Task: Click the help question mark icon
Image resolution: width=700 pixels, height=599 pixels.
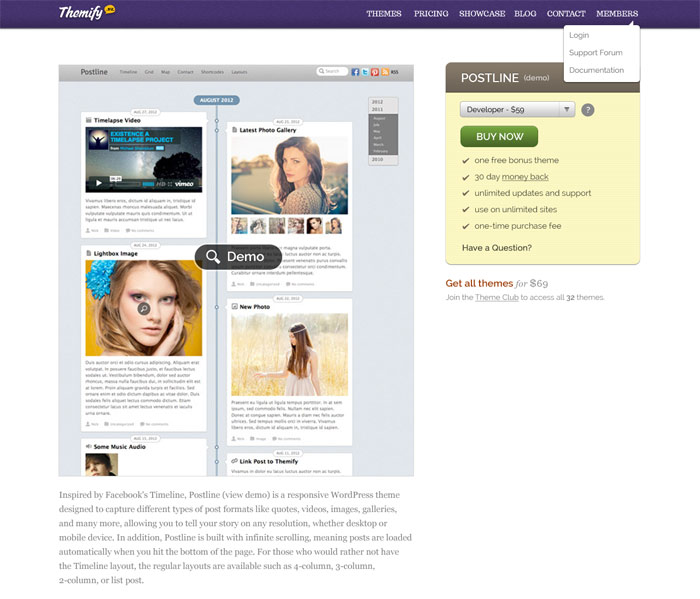Action: [x=588, y=110]
